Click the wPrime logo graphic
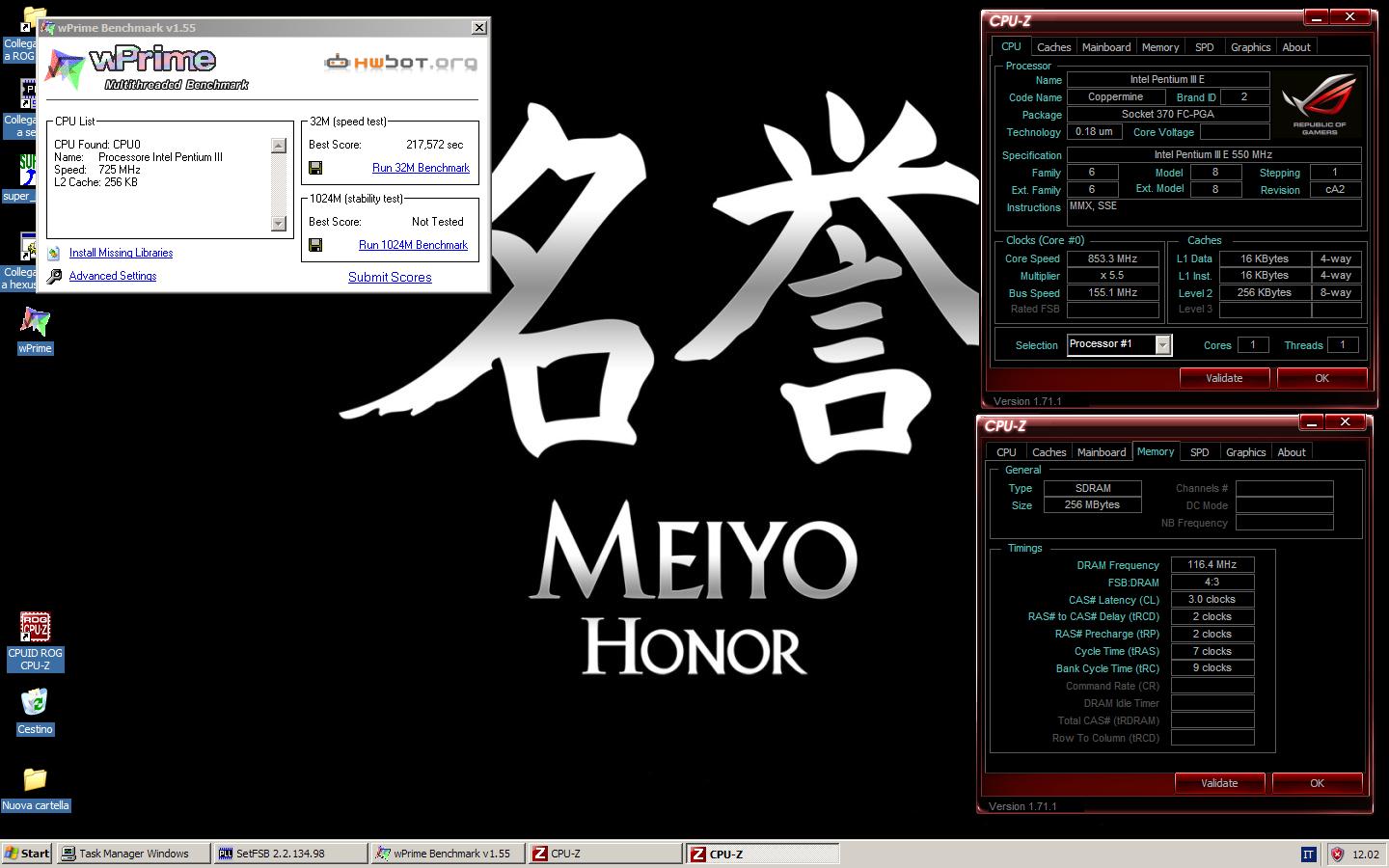This screenshot has width=1389, height=868. pyautogui.click(x=147, y=69)
